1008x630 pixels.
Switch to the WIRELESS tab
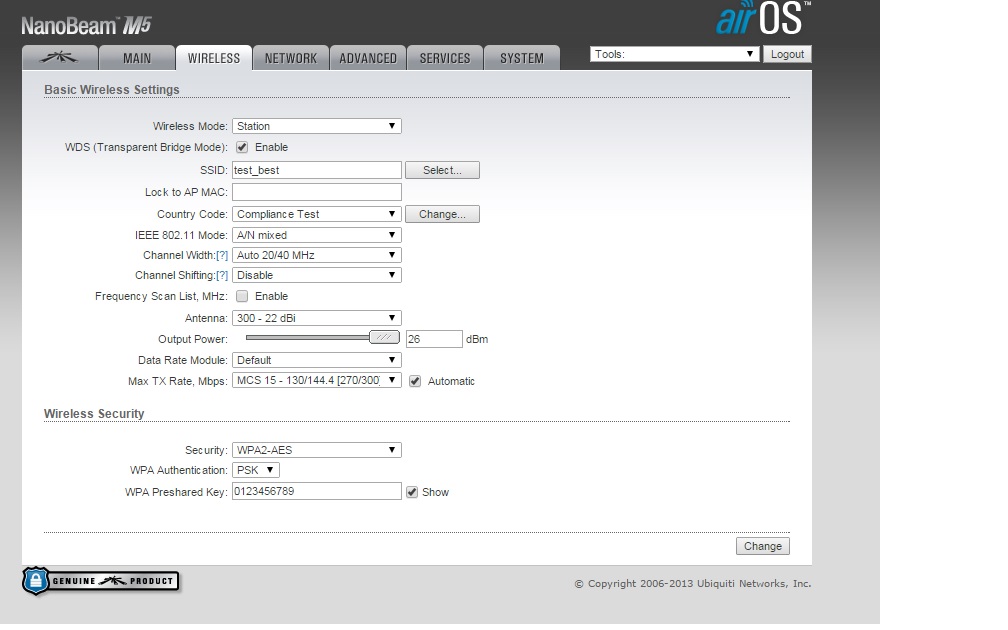(213, 58)
